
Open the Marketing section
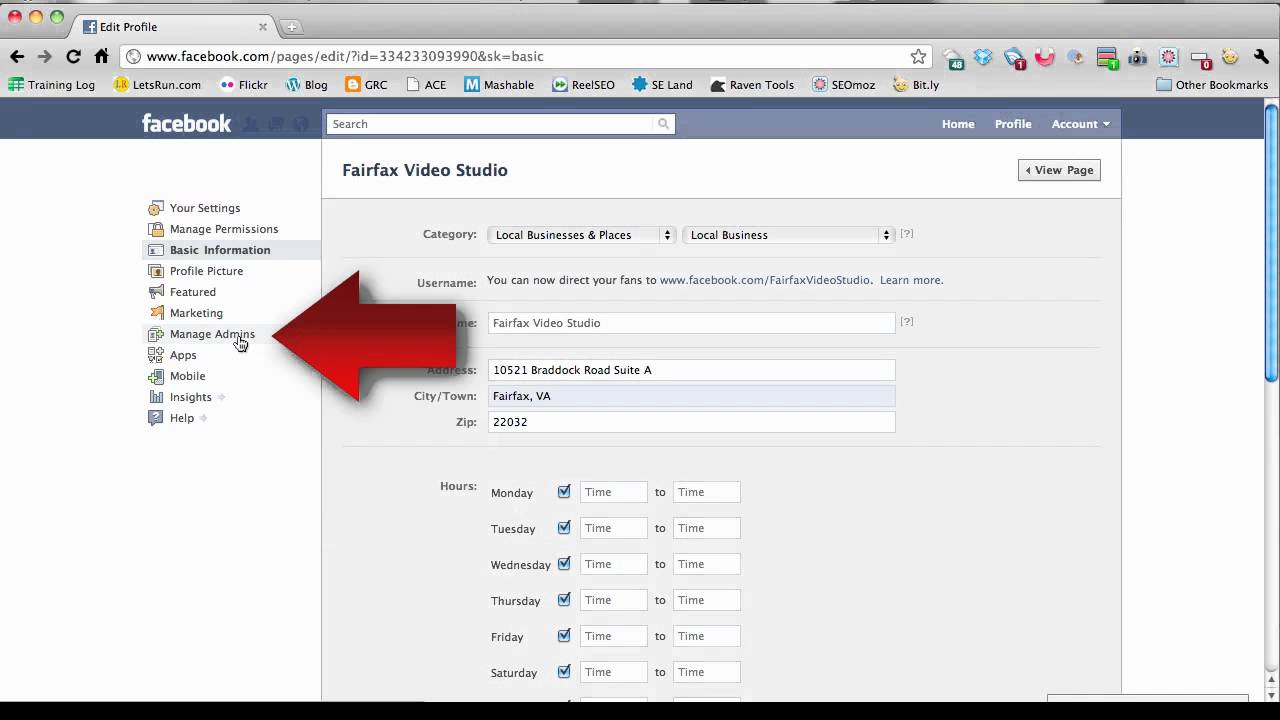coord(196,313)
